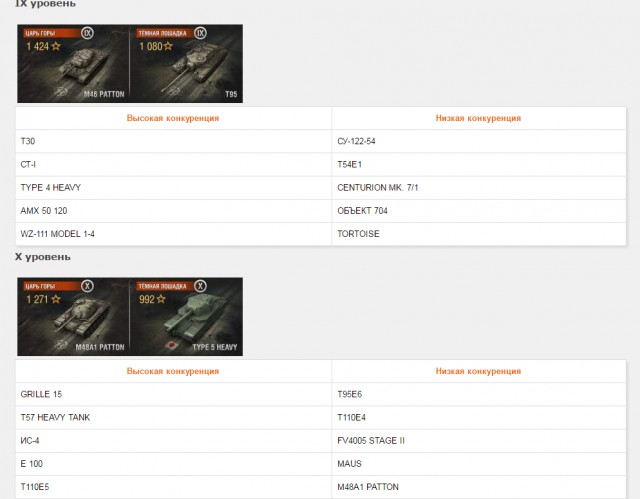Select the FV4005 STAGE II cell
The height and width of the screenshot is (499, 640).
[479, 441]
